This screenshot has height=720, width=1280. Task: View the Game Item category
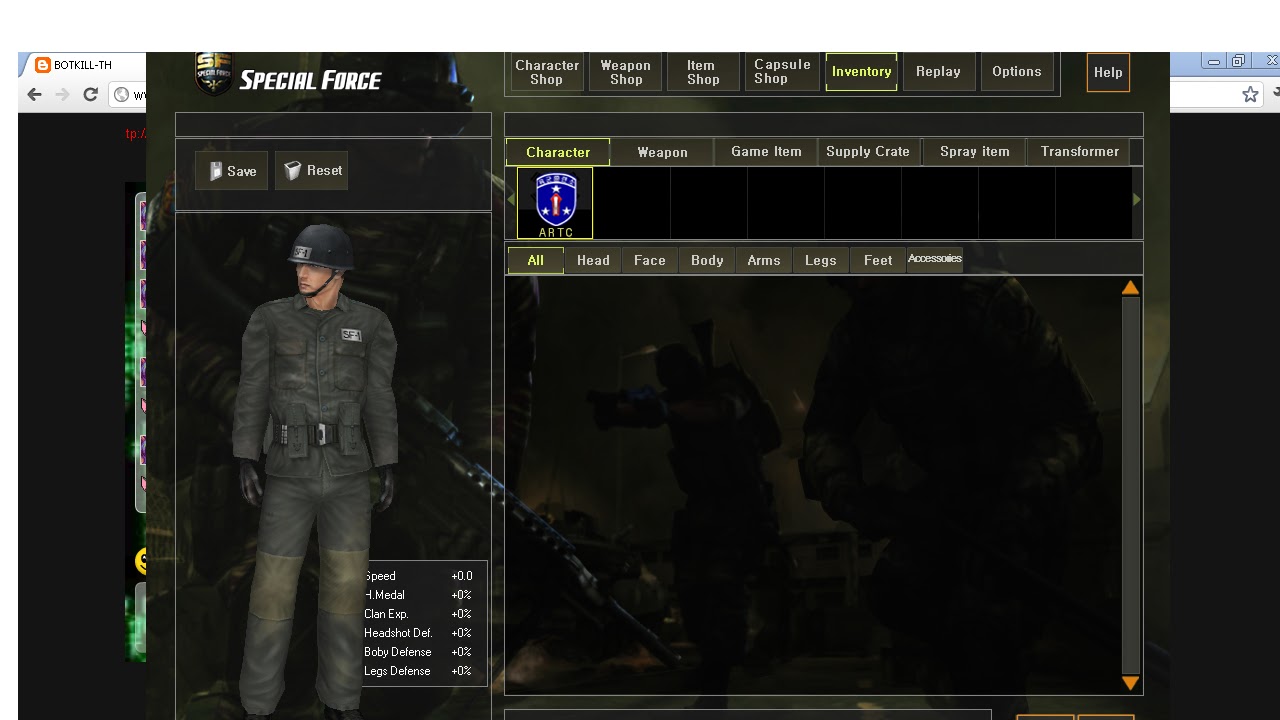766,152
